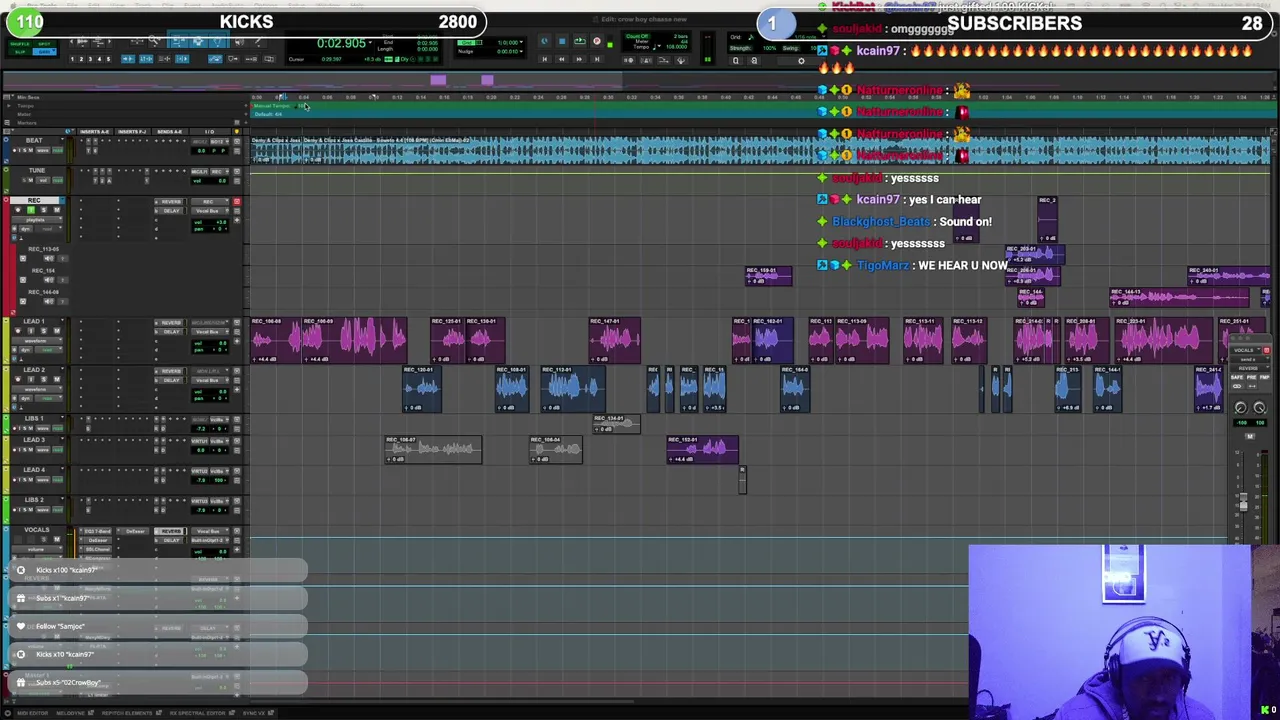
Task: Click the transport Play button
Action: coord(579,41)
